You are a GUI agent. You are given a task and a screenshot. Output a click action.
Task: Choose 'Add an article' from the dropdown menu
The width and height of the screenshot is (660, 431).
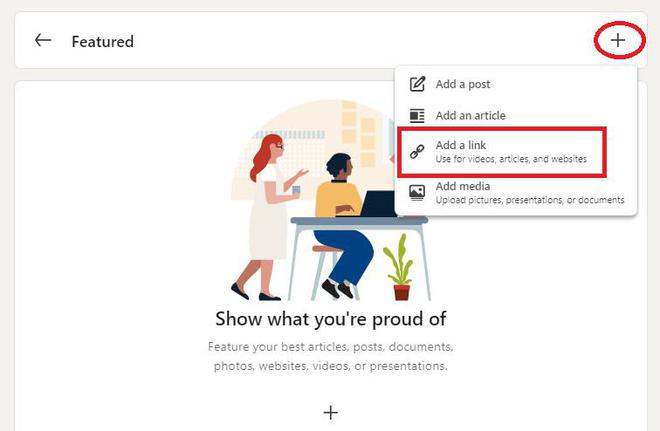[516, 115]
